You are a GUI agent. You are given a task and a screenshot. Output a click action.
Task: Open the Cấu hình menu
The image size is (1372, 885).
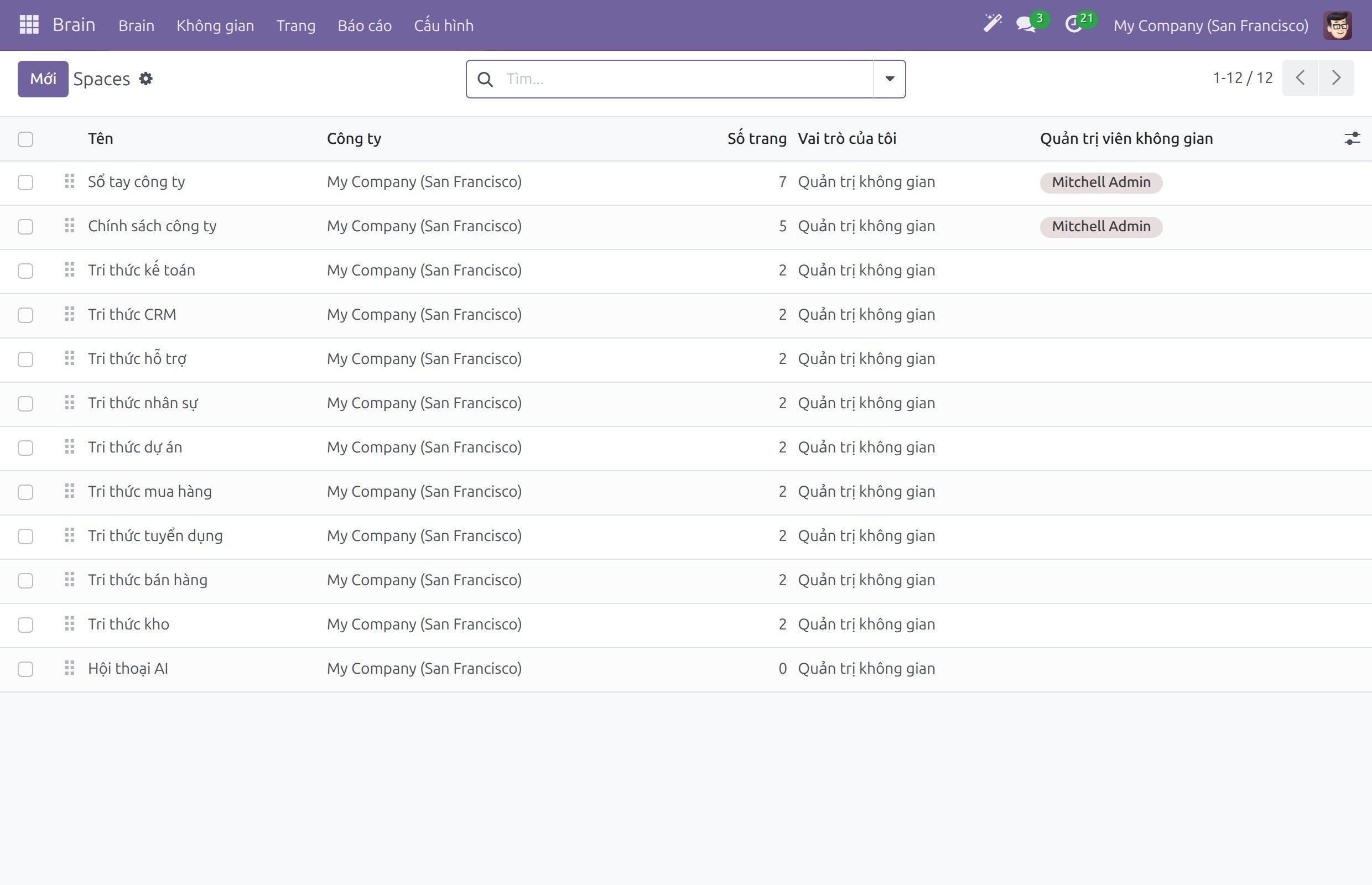(444, 25)
